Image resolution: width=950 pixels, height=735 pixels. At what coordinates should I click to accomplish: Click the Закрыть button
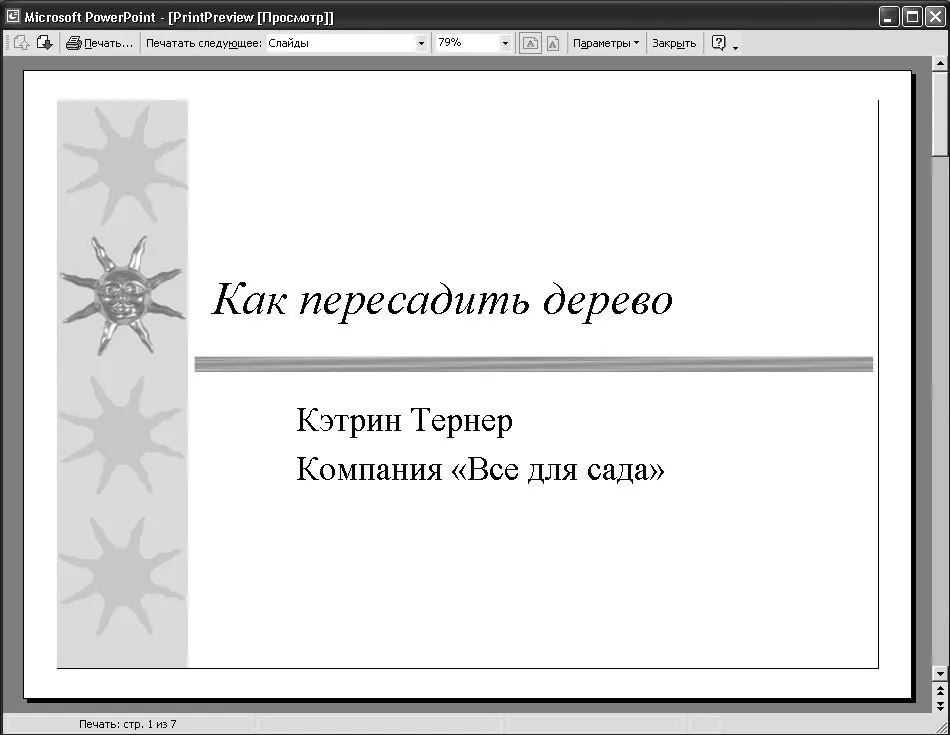pos(674,43)
